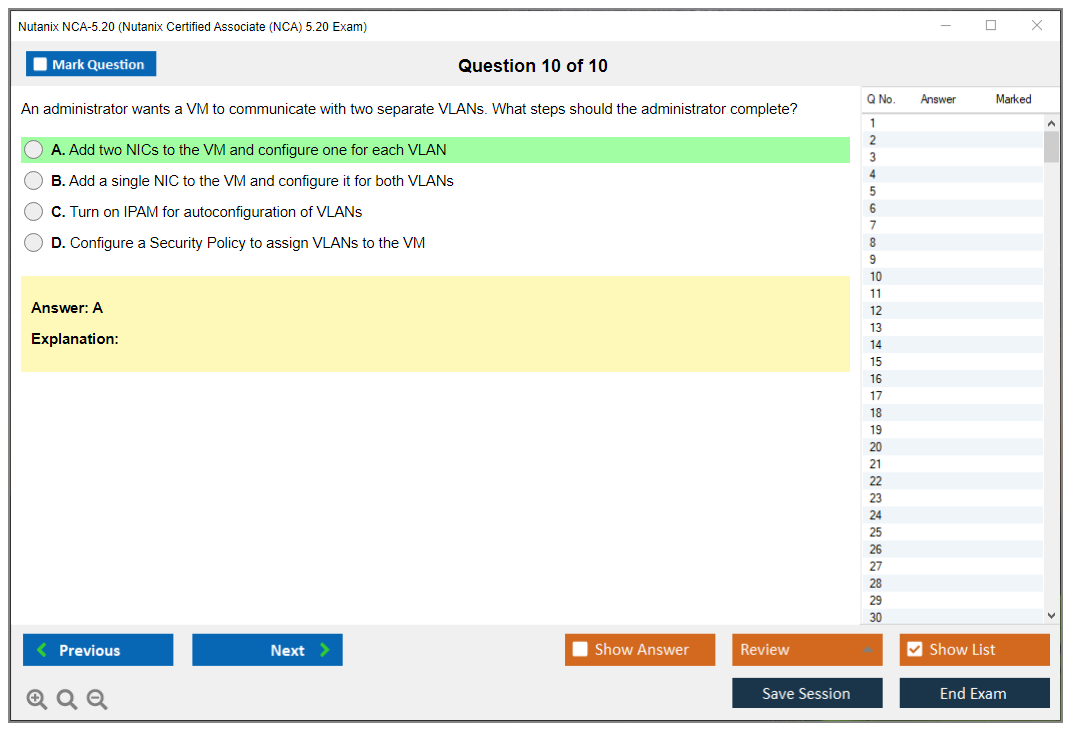1075x735 pixels.
Task: Click the zoom in magnifier icon
Action: click(x=37, y=700)
